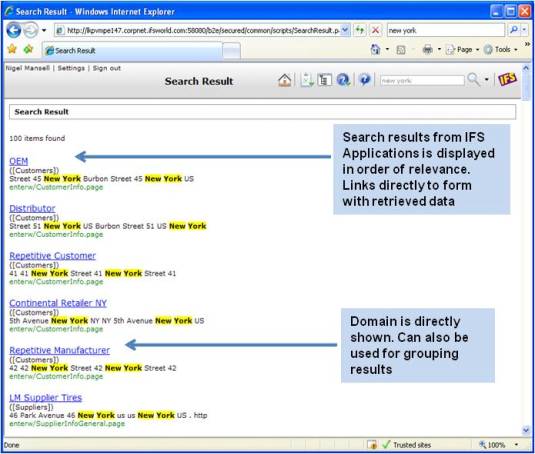Stop loading with the red X icon

(375, 30)
